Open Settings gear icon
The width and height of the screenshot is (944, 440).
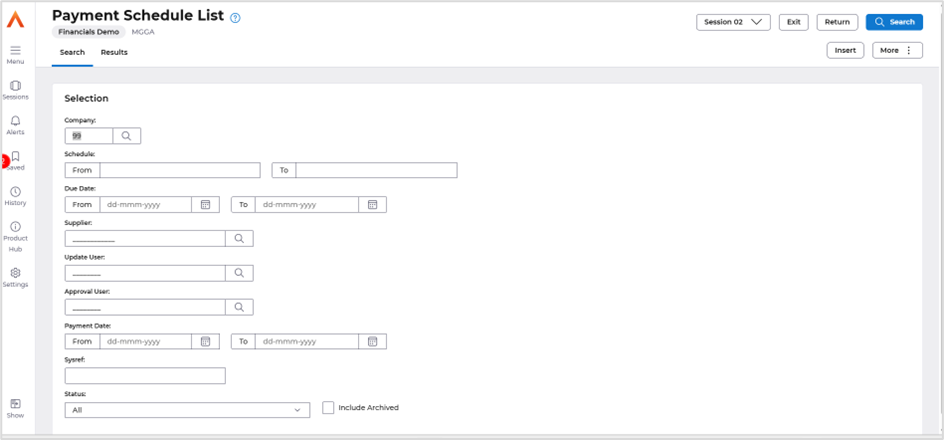[x=15, y=273]
